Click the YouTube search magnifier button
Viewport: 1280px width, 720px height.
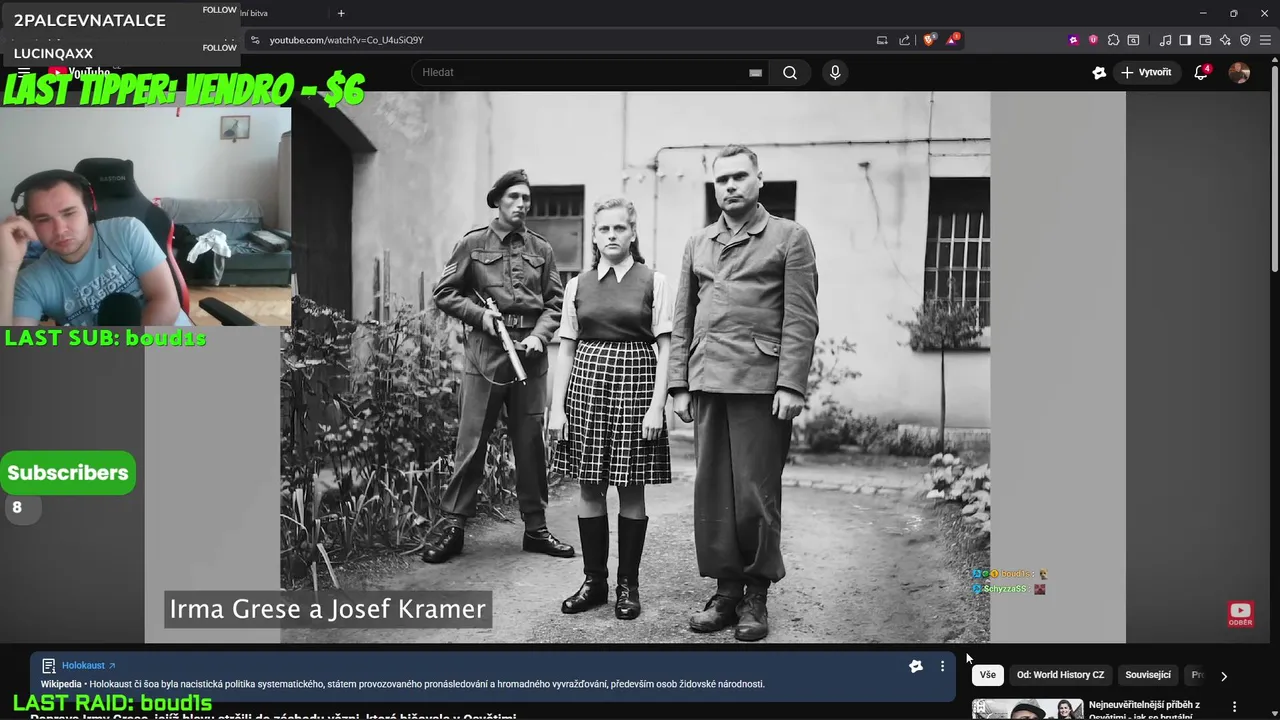[x=790, y=72]
